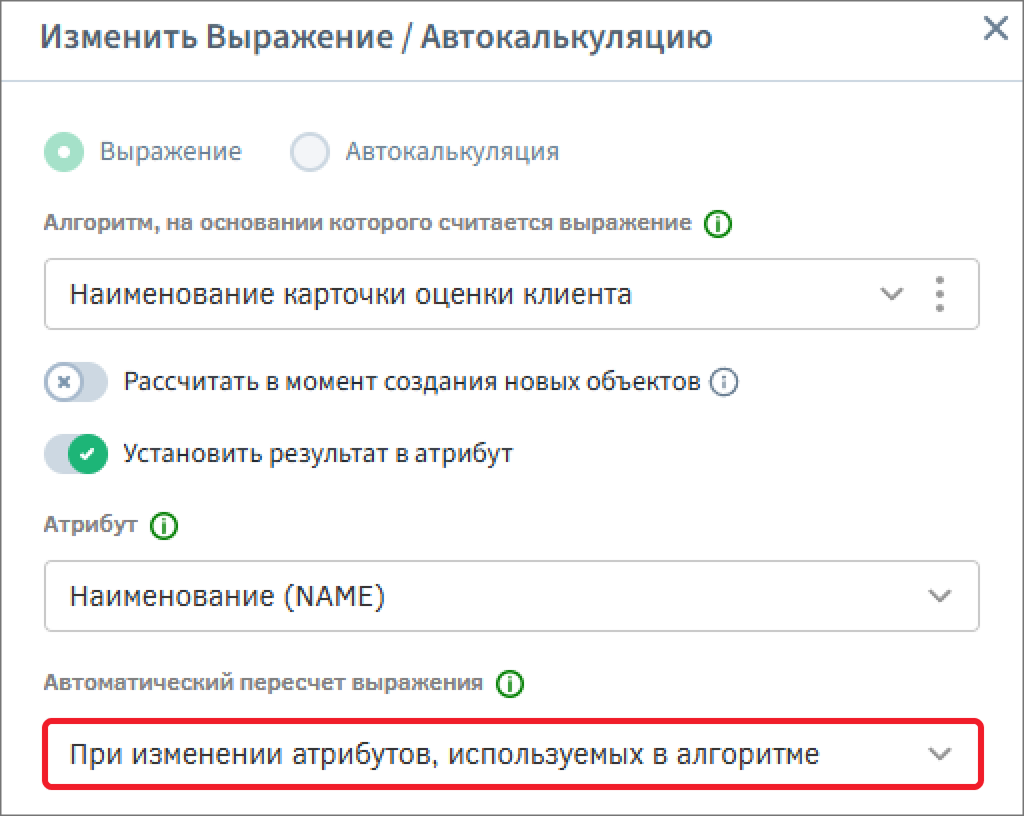Viewport: 1024px width, 816px height.
Task: Click info icon next to 'Атрибут' label
Action: point(163,525)
